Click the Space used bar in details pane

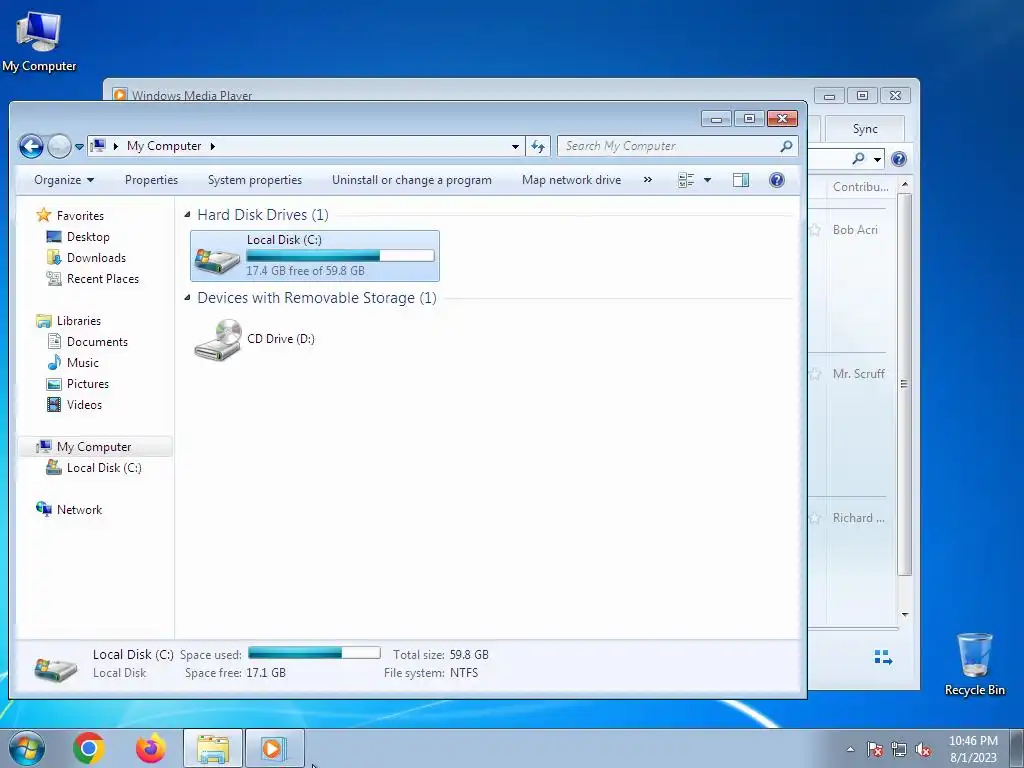point(314,653)
